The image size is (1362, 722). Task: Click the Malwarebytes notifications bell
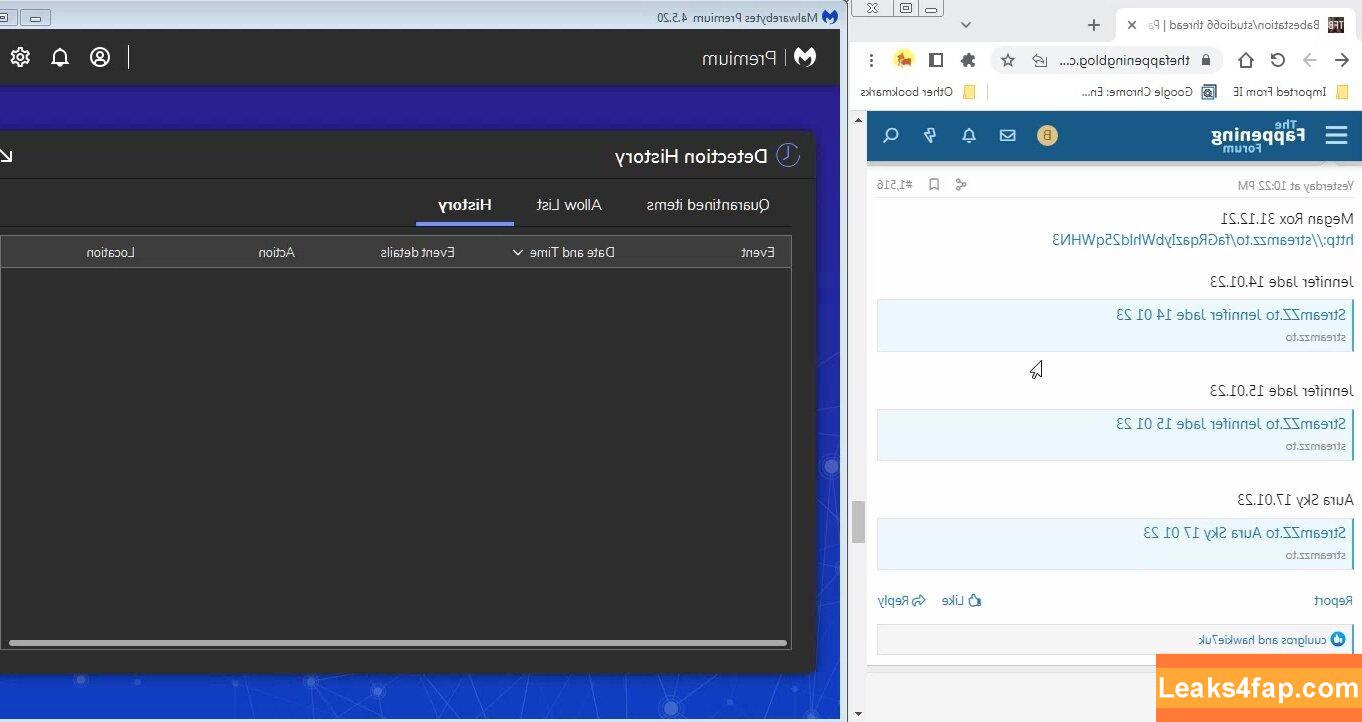[x=60, y=57]
